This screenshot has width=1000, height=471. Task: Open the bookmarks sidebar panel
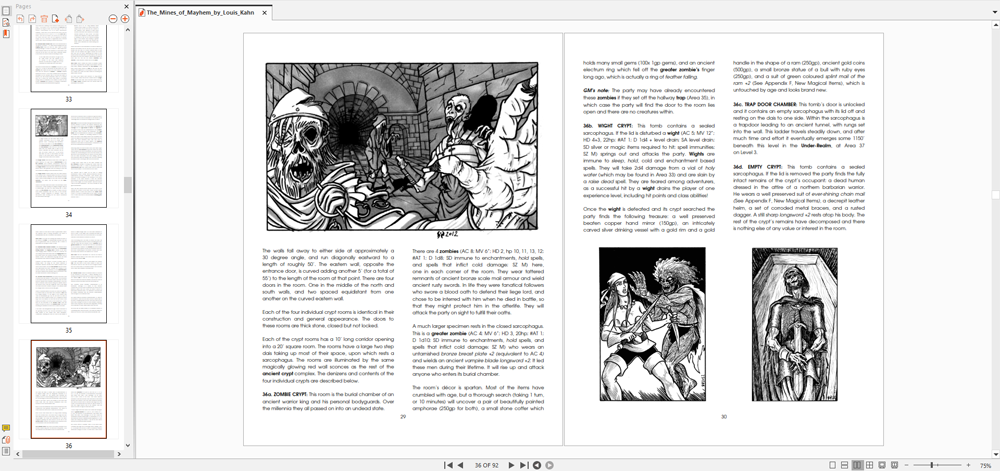[x=6, y=34]
